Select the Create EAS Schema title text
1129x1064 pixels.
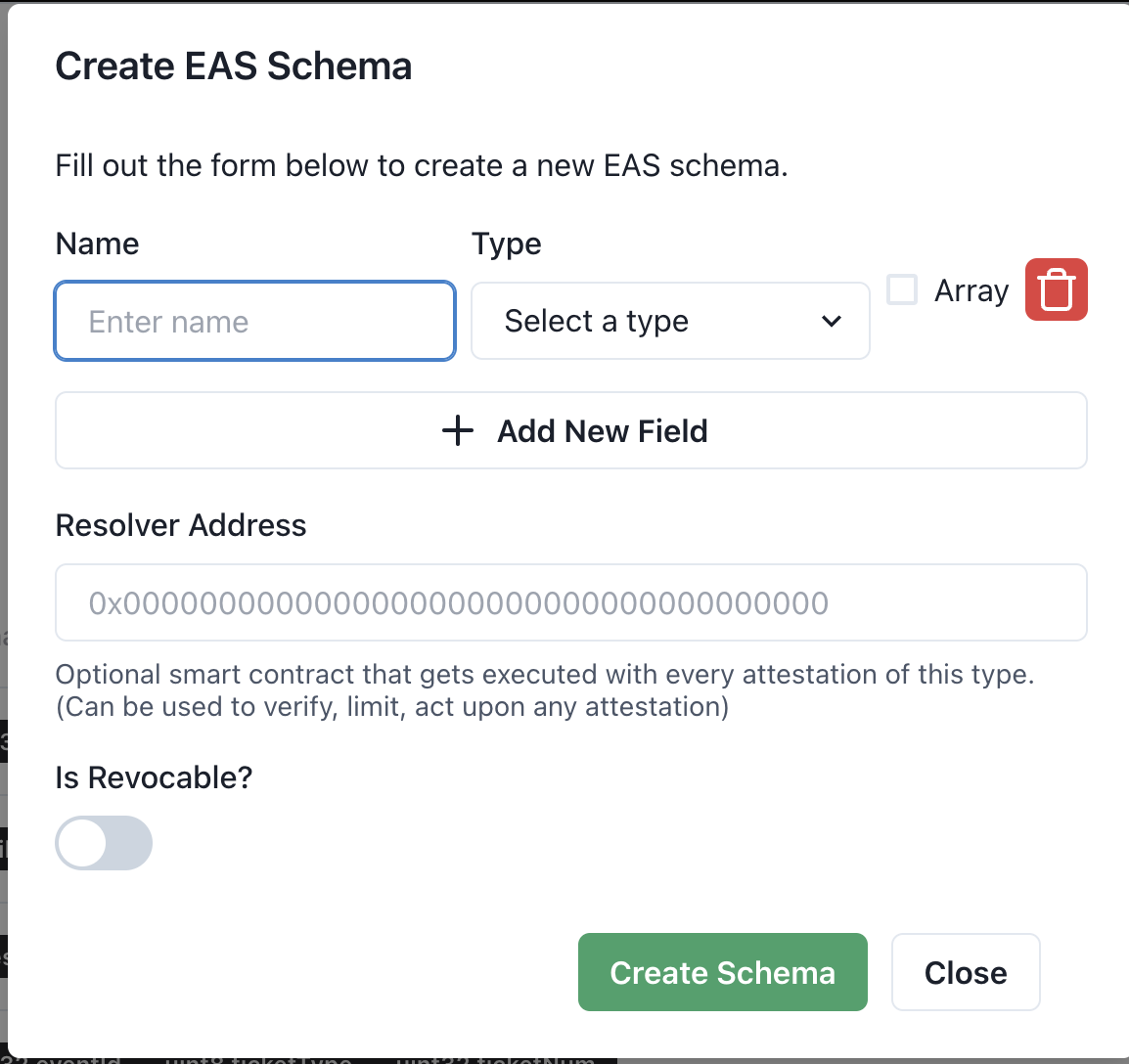(234, 66)
